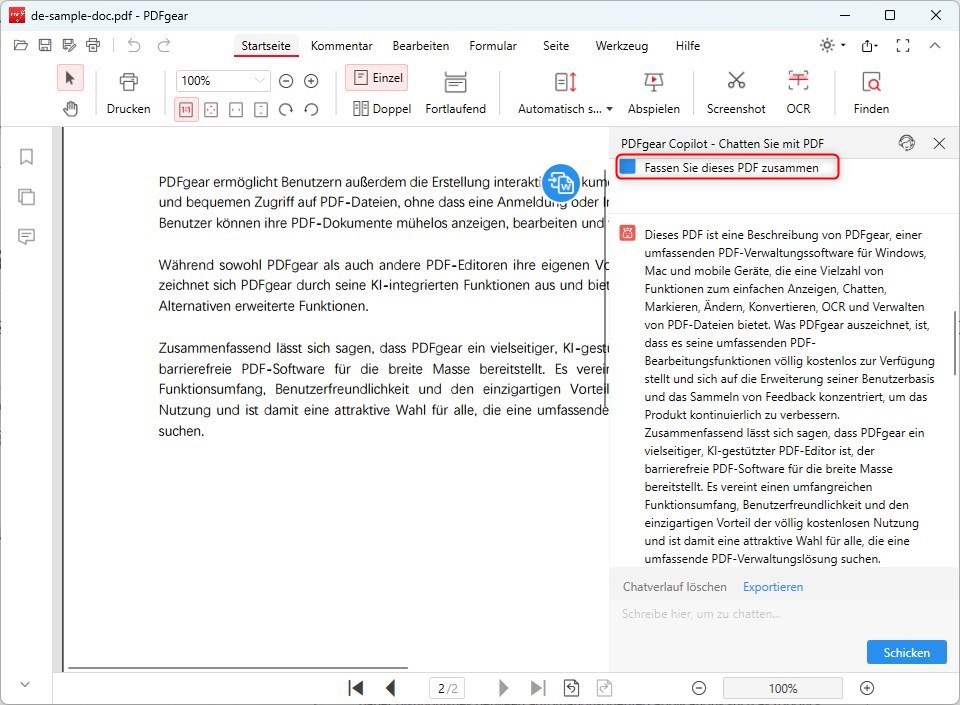The height and width of the screenshot is (705, 960).
Task: Click the small printer icon in quick access bar
Action: 93,45
